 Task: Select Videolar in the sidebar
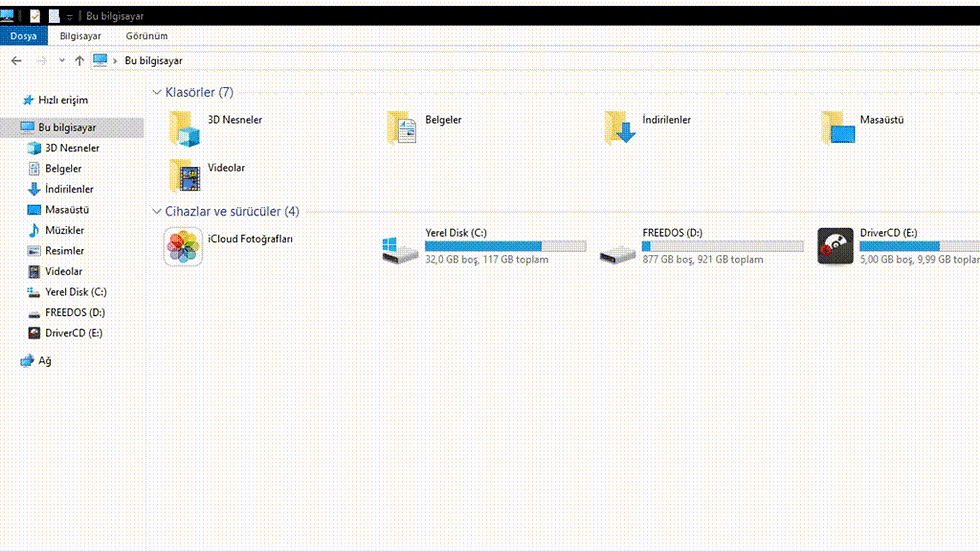(55, 271)
